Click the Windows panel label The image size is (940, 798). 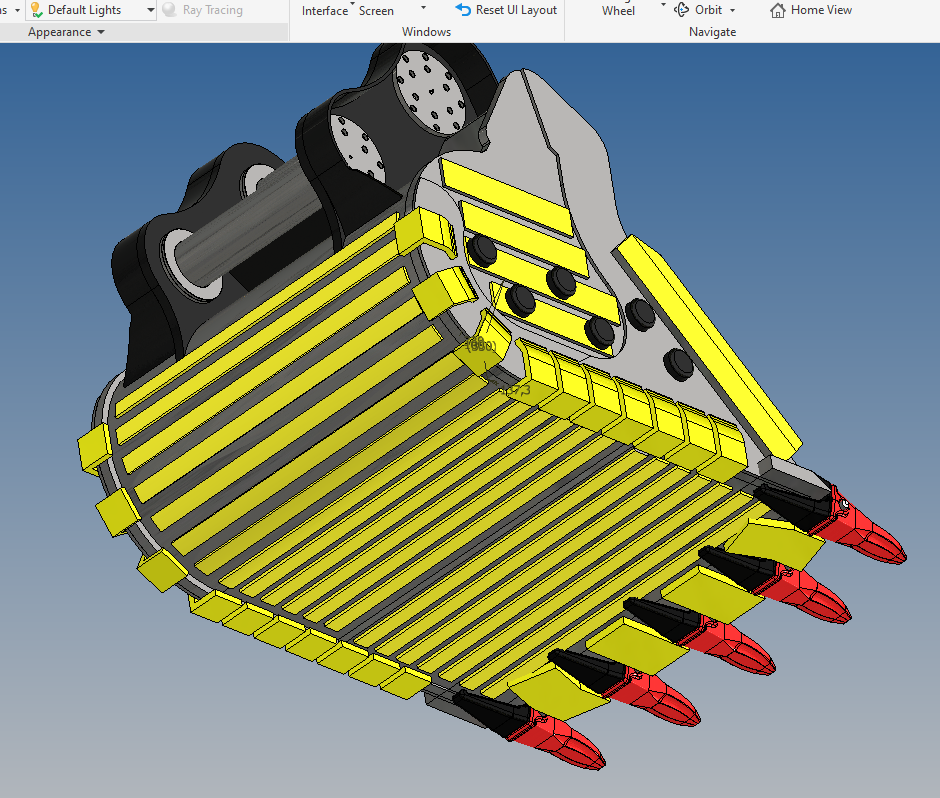pos(426,32)
